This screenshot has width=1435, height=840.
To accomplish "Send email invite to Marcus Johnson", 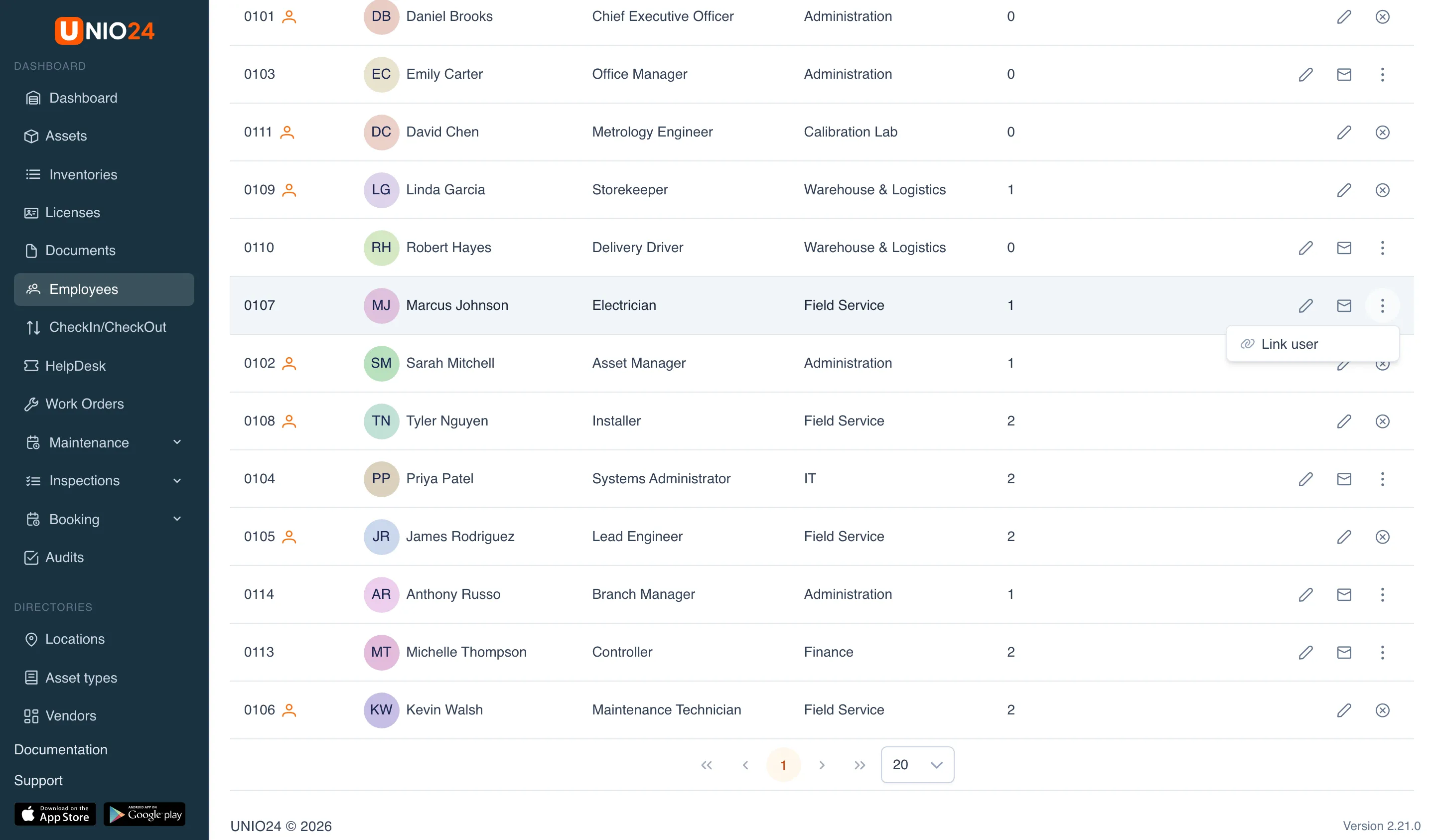I will [1344, 306].
